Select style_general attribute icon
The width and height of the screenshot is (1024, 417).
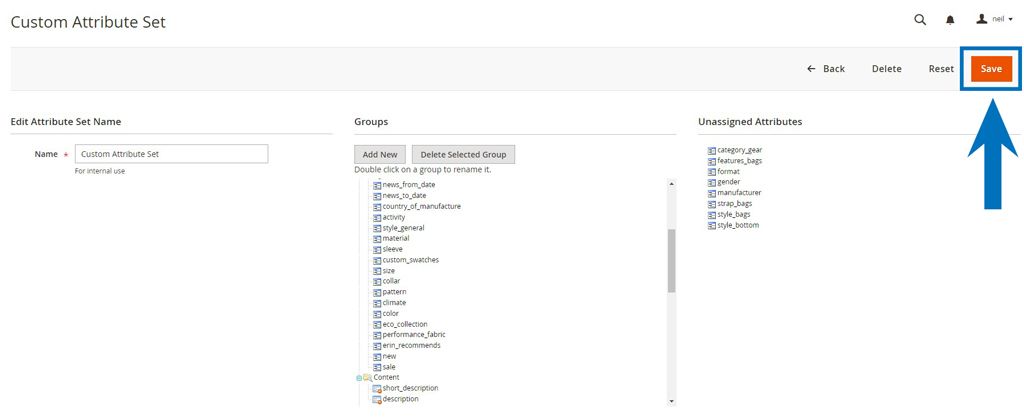pyautogui.click(x=377, y=228)
